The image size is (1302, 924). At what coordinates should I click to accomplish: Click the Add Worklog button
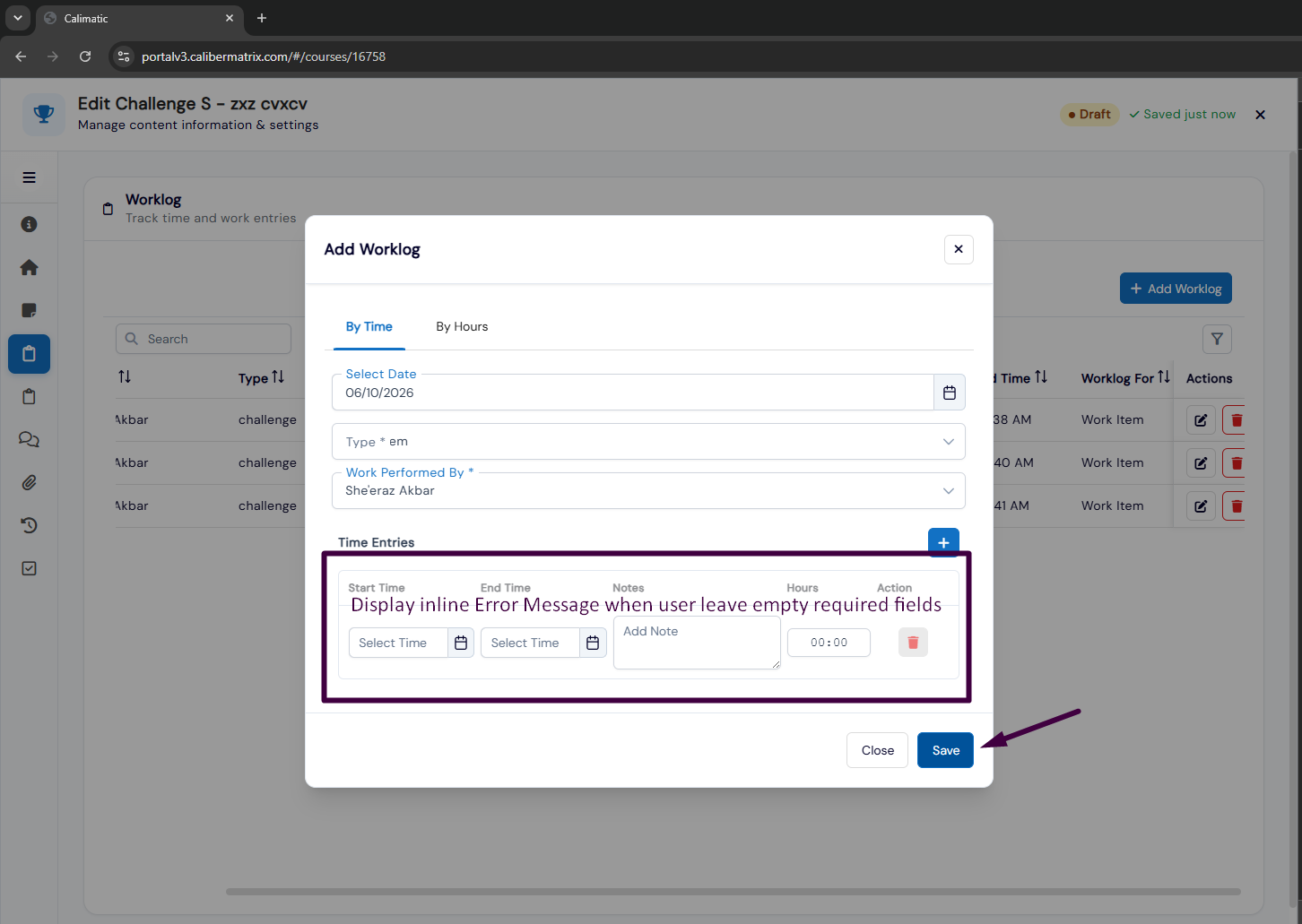pyautogui.click(x=1176, y=289)
